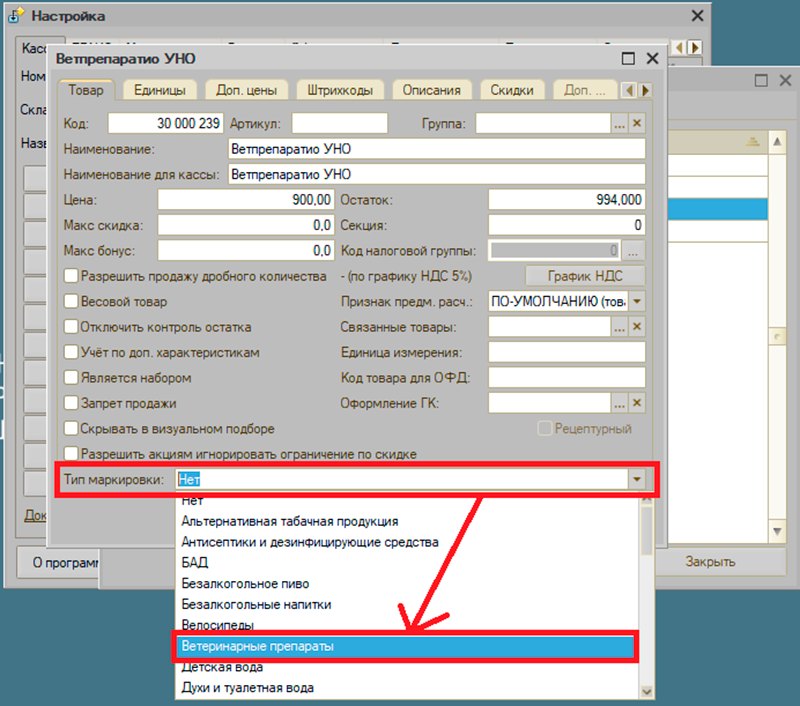Maximize the Ветпрепарато УНО dialog
The image size is (800, 706).
(628, 59)
